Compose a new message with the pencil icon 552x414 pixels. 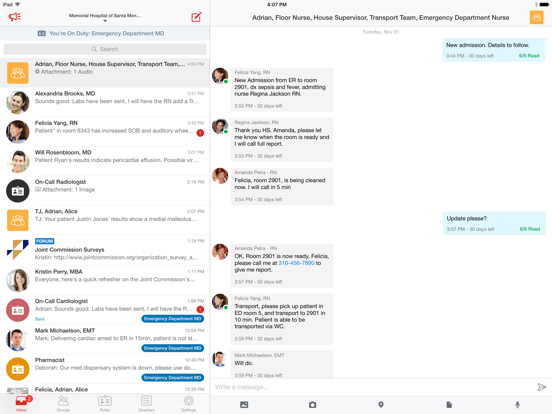[x=196, y=17]
